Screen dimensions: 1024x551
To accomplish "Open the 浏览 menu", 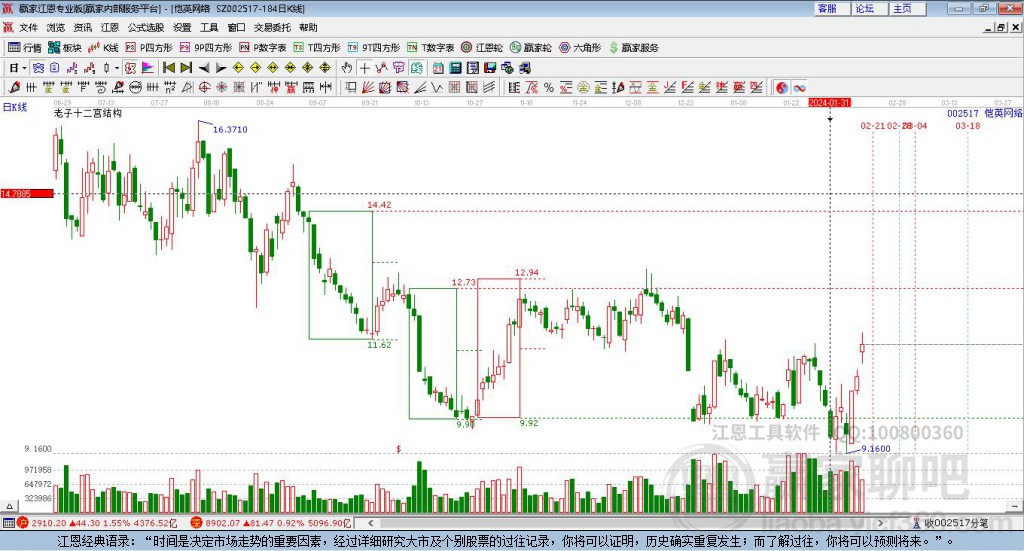I will point(56,27).
